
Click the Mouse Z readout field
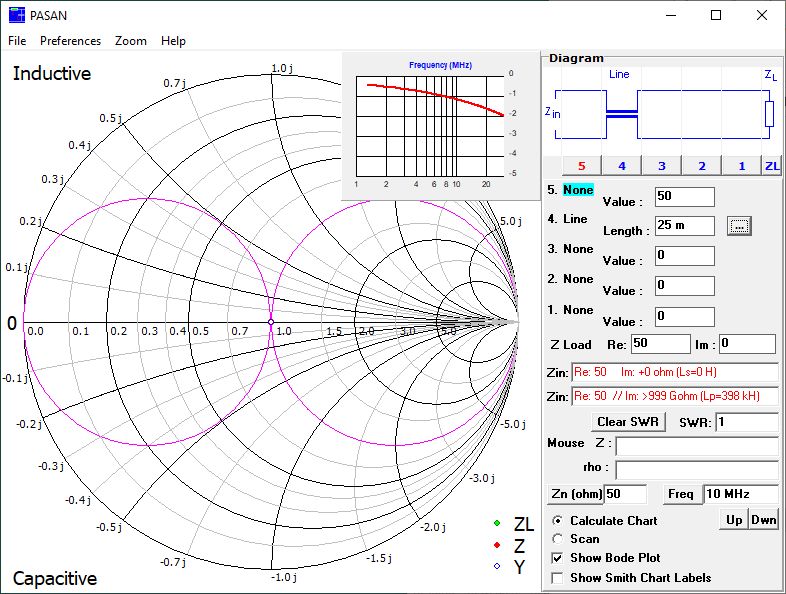[697, 446]
